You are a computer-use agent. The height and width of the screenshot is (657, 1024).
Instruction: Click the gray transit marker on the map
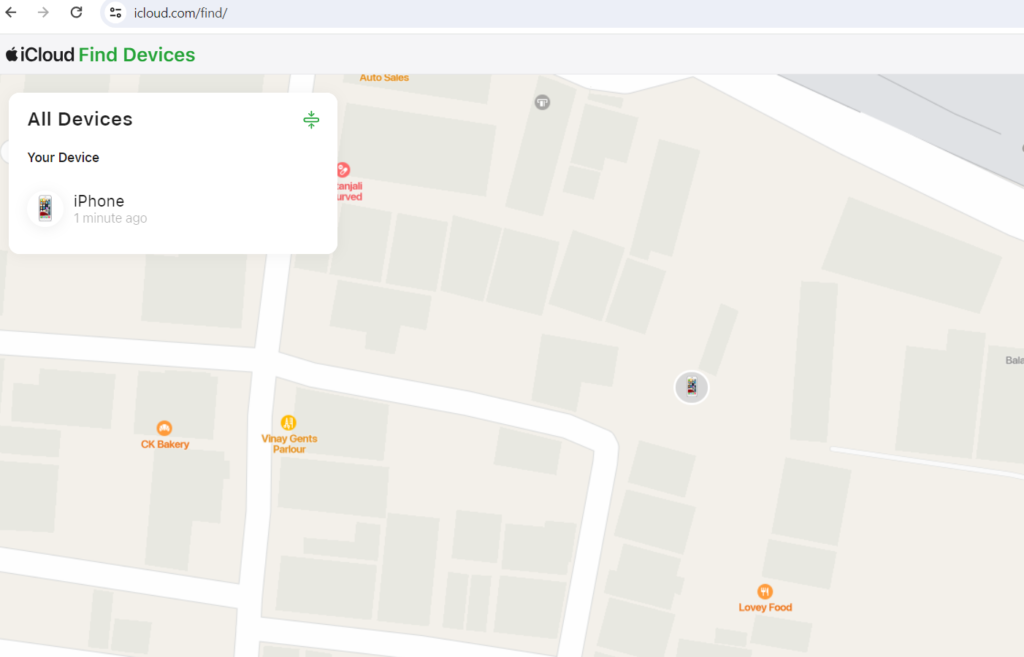pos(542,103)
